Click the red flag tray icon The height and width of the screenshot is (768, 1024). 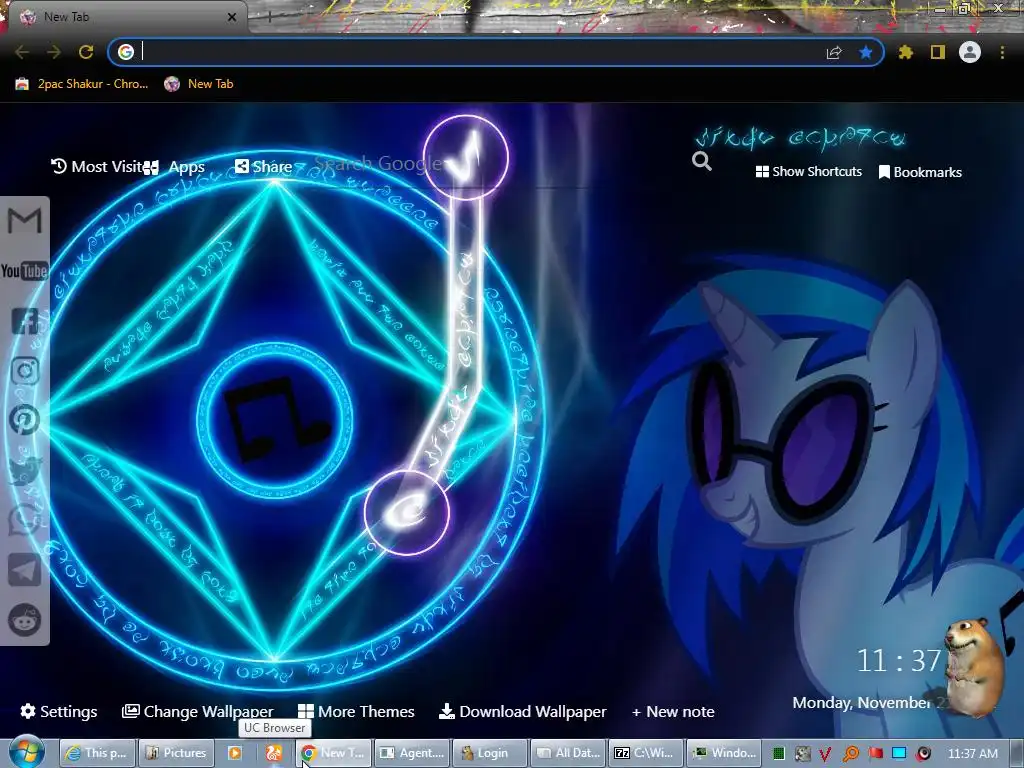[875, 754]
